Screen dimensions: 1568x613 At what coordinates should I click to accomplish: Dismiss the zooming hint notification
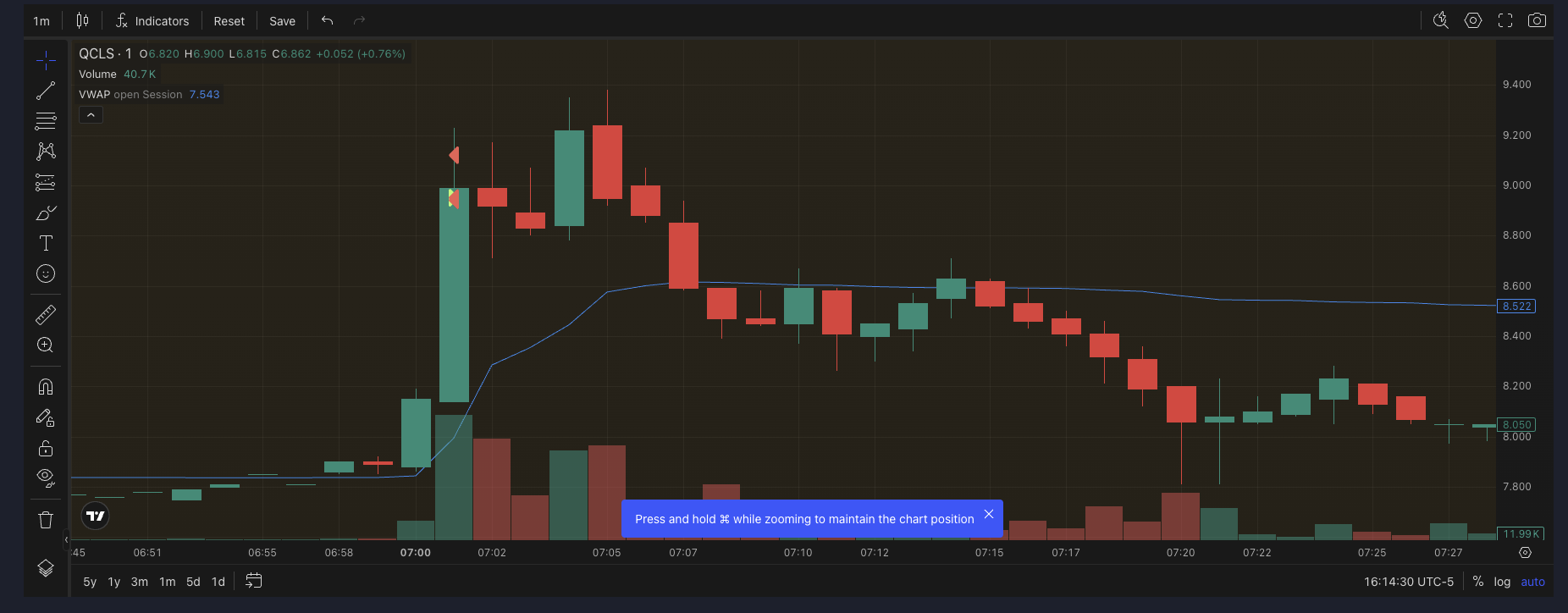[x=988, y=515]
